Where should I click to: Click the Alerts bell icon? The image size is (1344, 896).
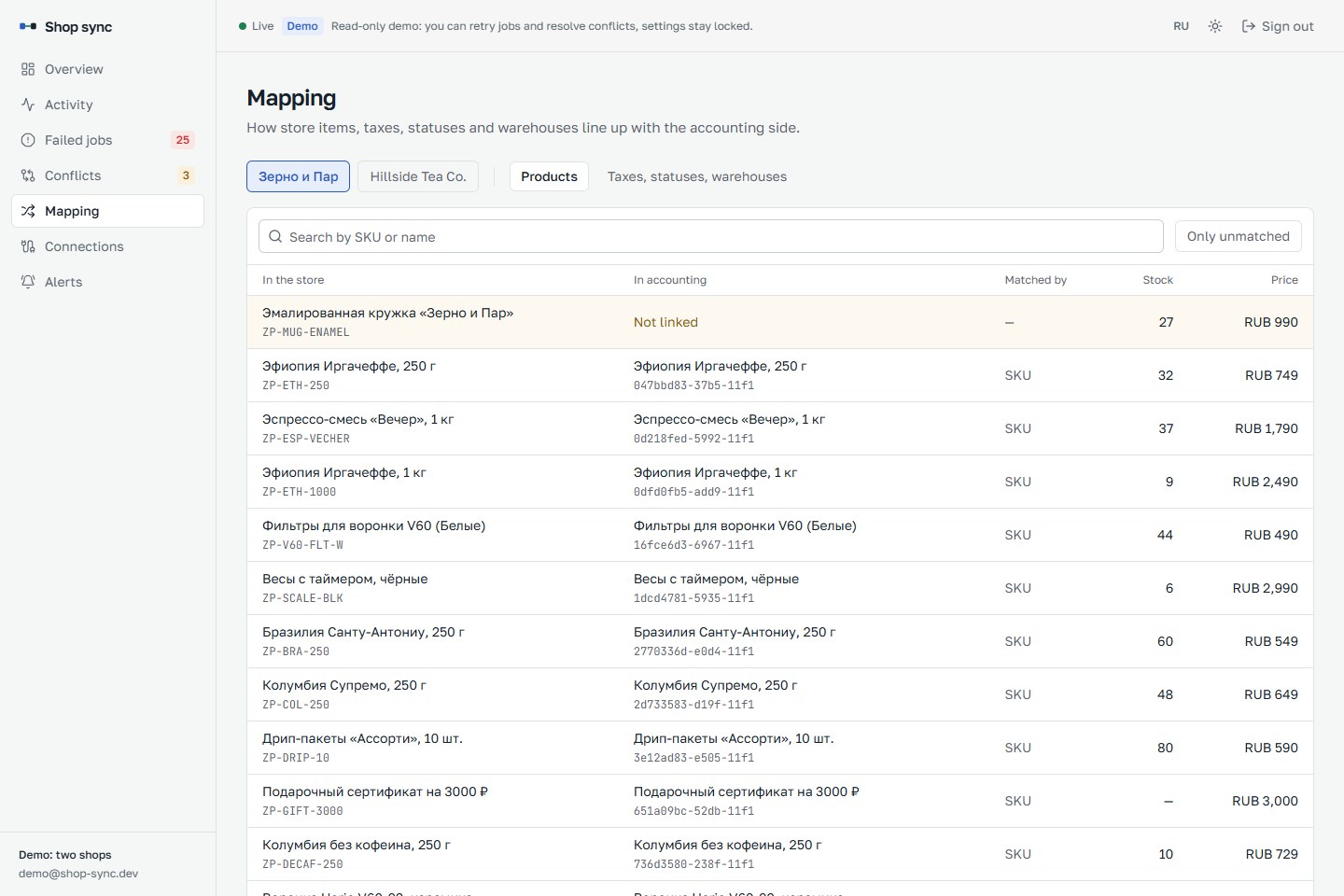[x=28, y=282]
